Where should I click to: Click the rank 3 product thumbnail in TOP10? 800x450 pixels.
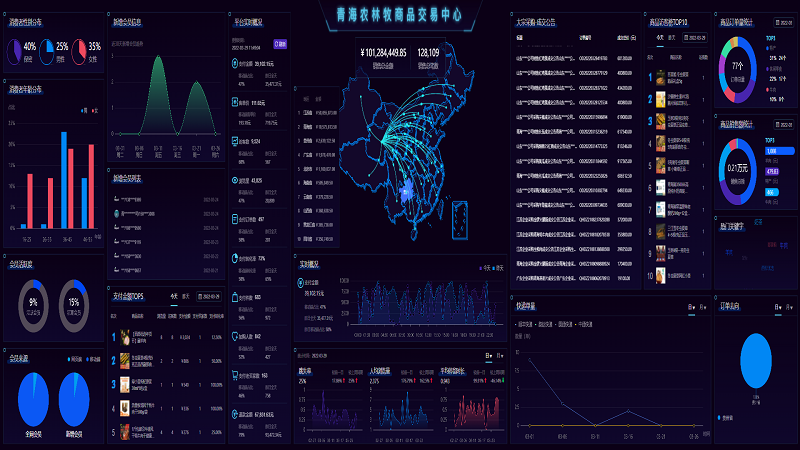point(660,121)
